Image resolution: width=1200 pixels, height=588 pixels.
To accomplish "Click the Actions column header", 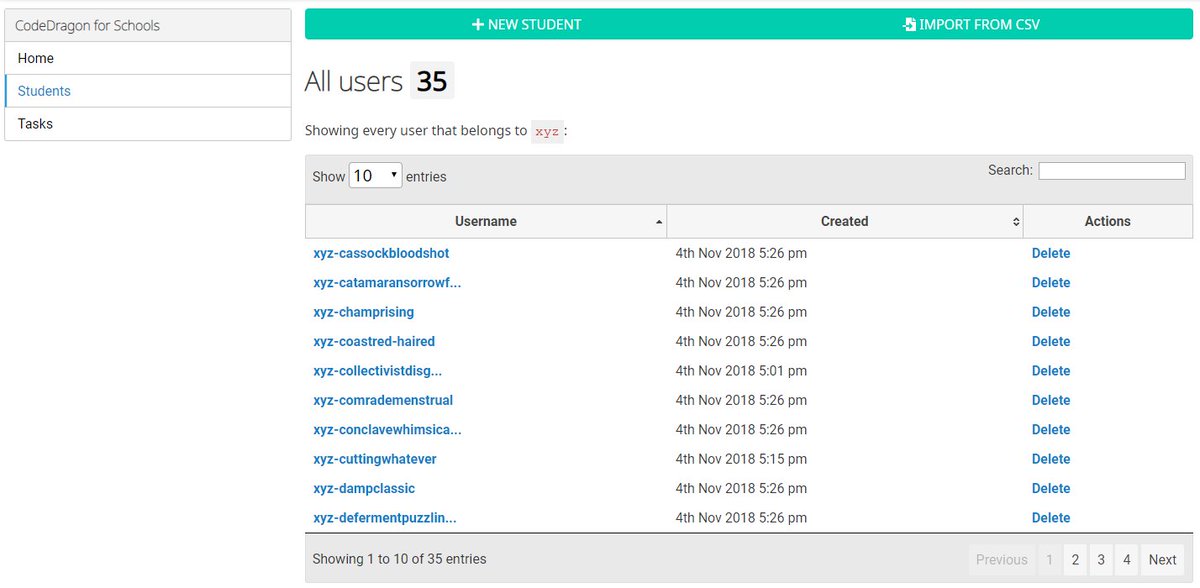I will [x=1108, y=221].
